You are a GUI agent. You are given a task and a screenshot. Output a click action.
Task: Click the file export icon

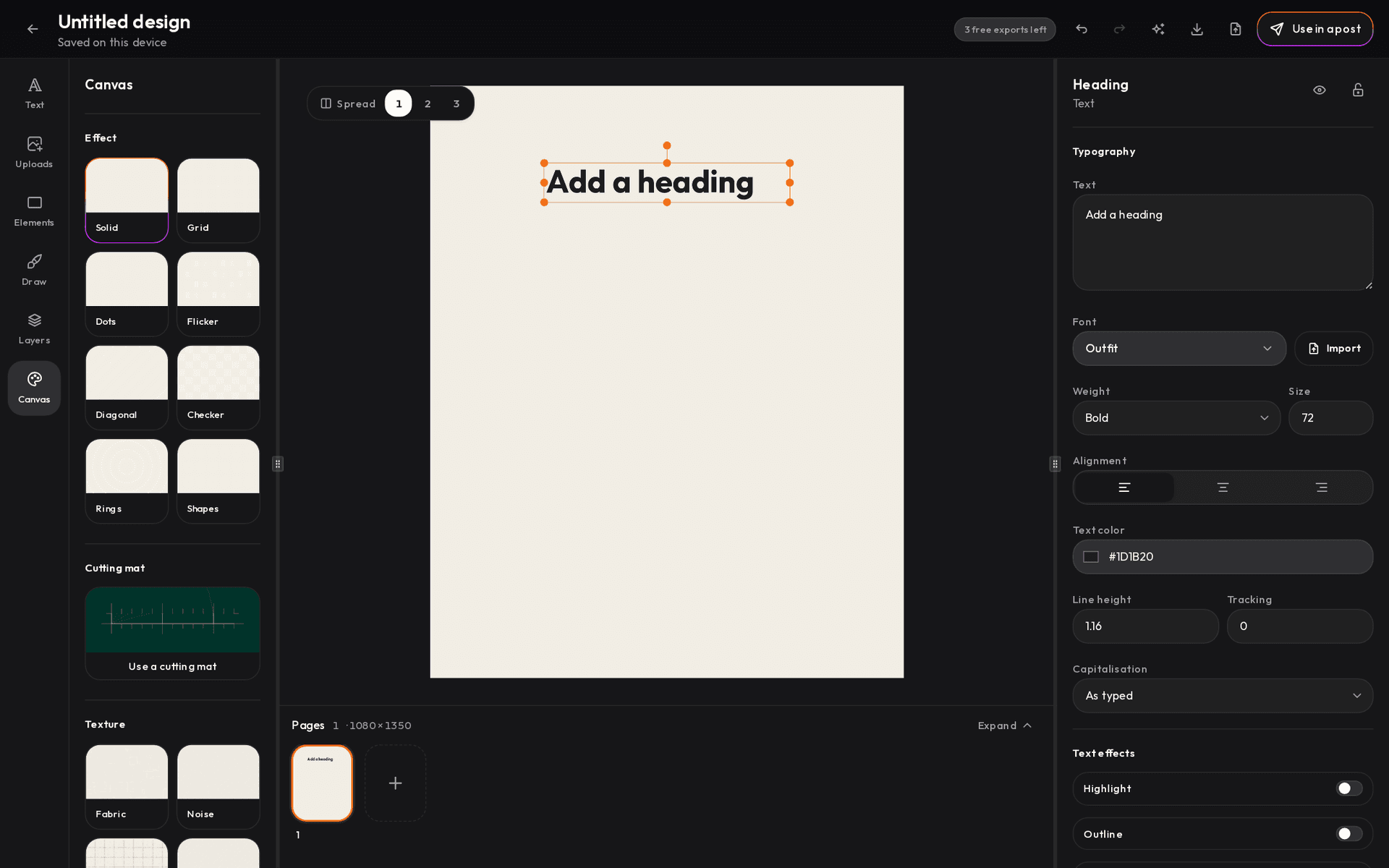[1236, 29]
